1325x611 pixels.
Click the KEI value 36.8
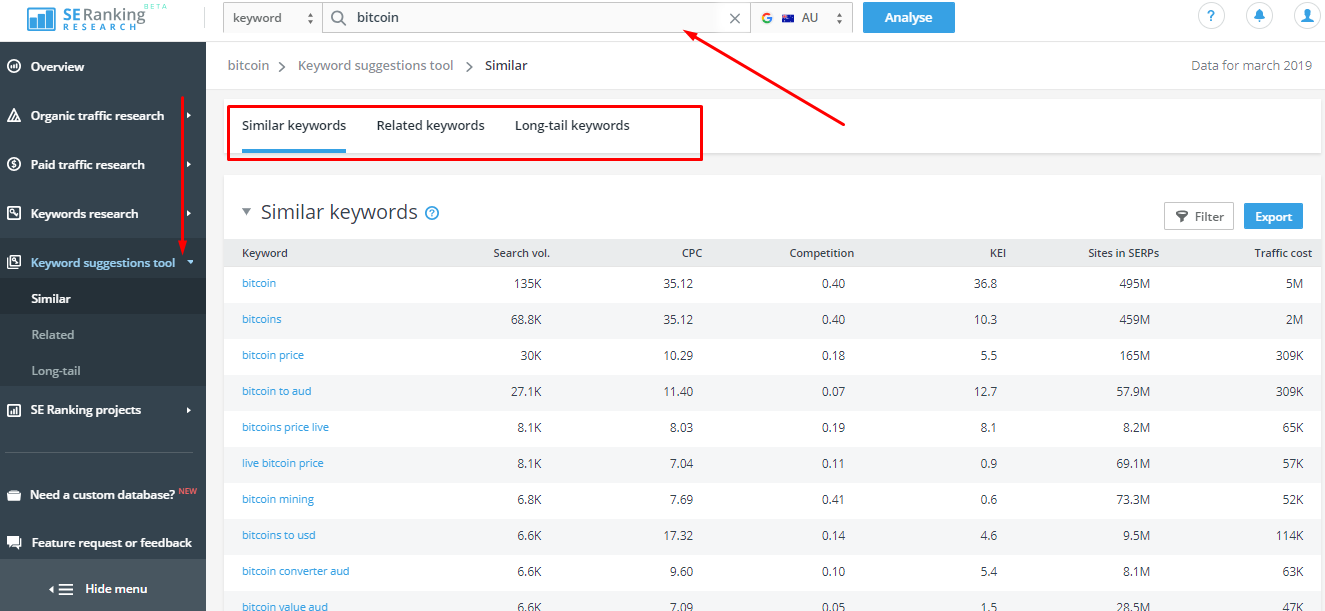[x=986, y=284]
